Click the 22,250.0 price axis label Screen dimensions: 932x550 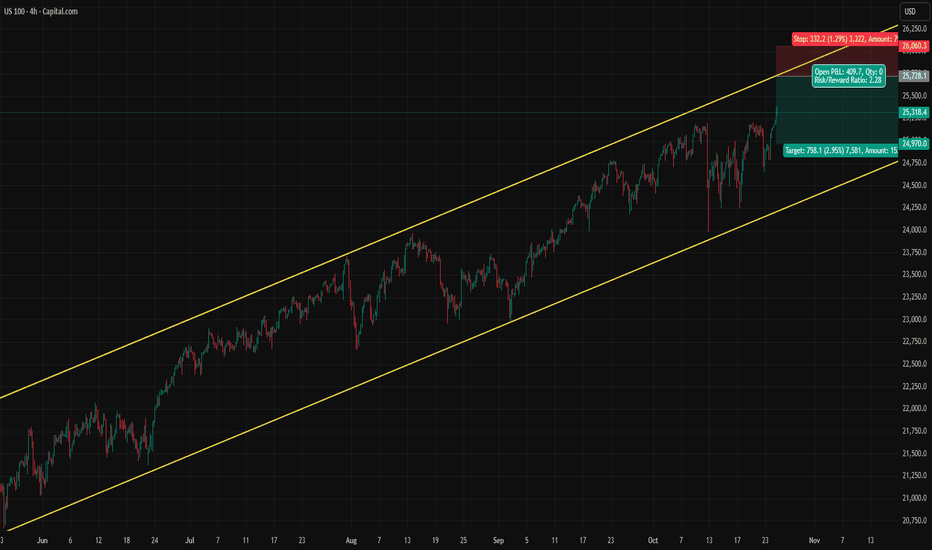pyautogui.click(x=914, y=386)
